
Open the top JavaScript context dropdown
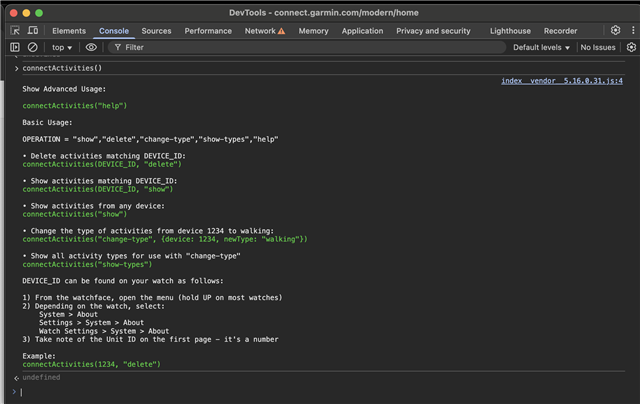[x=62, y=47]
